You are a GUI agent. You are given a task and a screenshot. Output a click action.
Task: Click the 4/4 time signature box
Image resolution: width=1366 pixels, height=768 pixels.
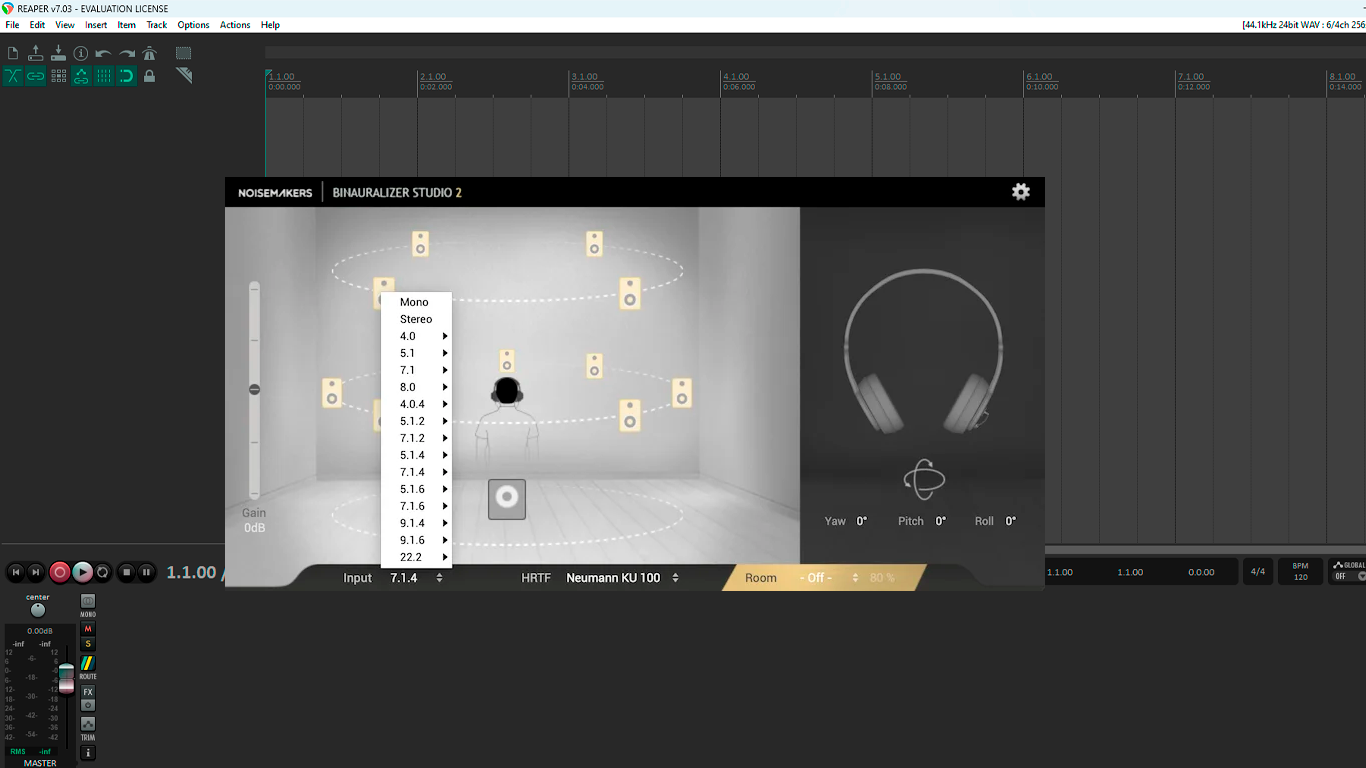[1258, 572]
